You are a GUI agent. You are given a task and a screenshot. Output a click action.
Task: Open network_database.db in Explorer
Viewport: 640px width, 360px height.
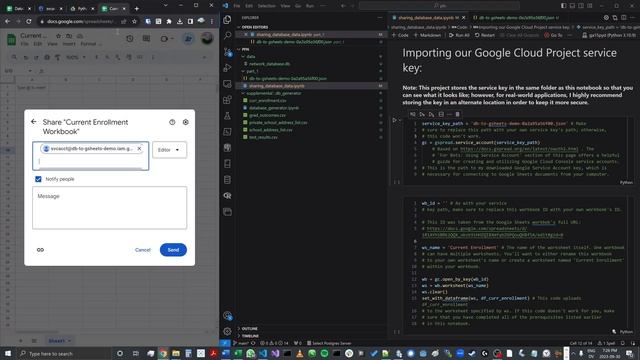pyautogui.click(x=269, y=64)
